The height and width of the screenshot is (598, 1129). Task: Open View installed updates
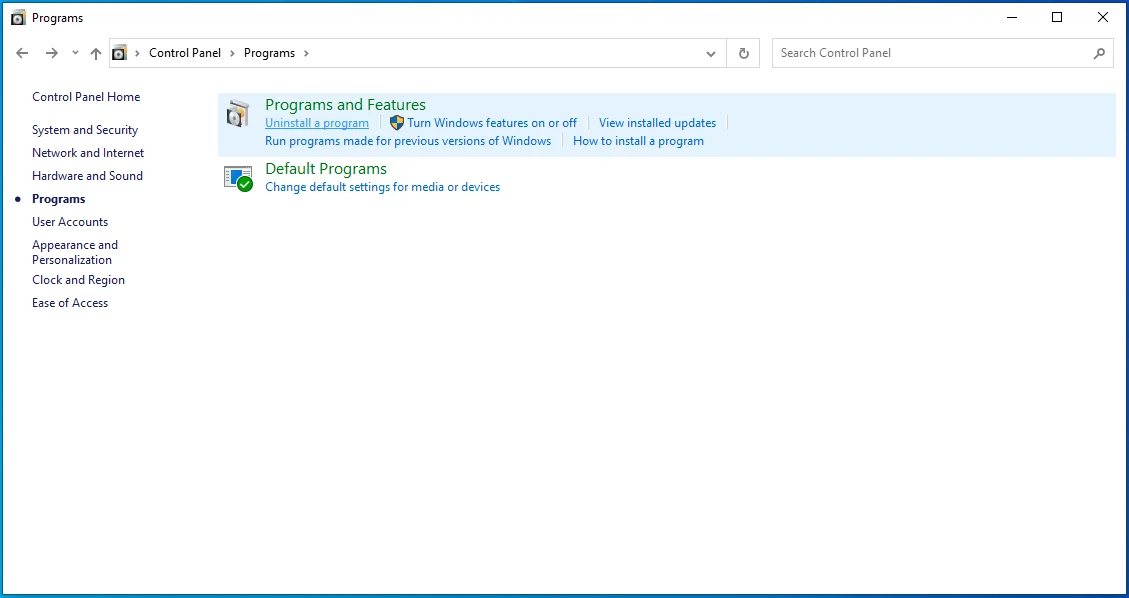657,123
